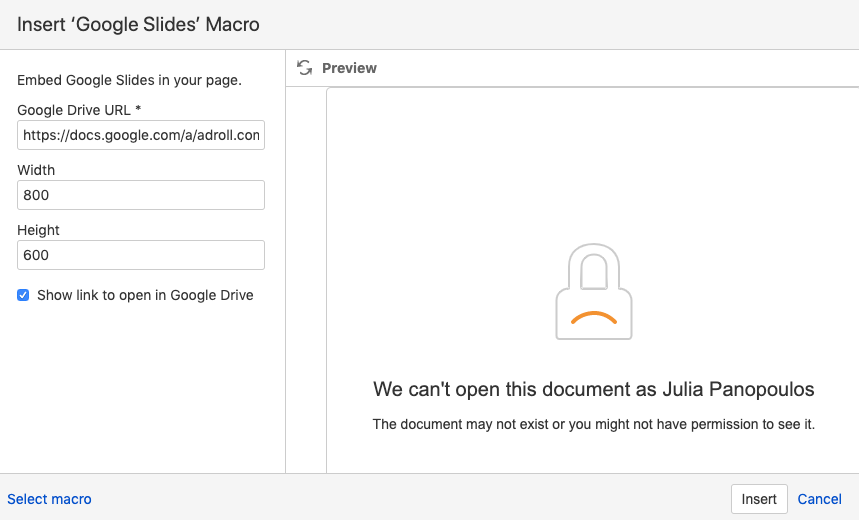Image resolution: width=859 pixels, height=520 pixels.
Task: Click 'Embed Google Slides in your page.' text
Action: (129, 81)
